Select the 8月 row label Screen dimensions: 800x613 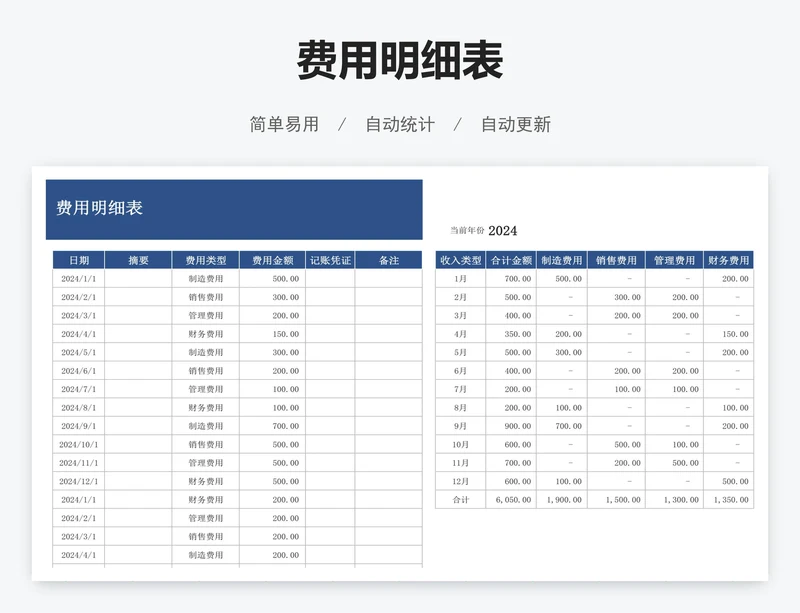point(460,407)
